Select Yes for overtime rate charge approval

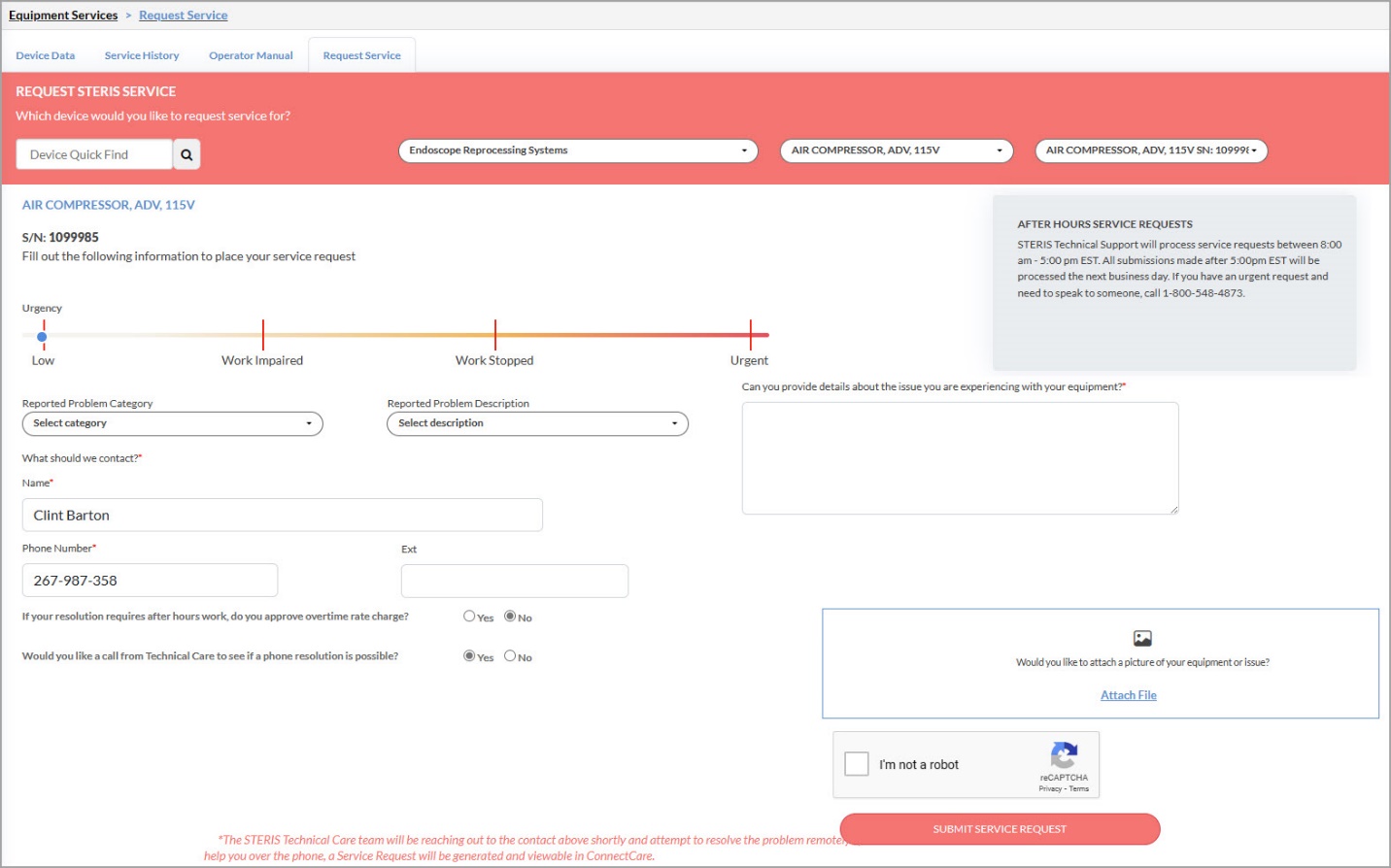(x=469, y=617)
